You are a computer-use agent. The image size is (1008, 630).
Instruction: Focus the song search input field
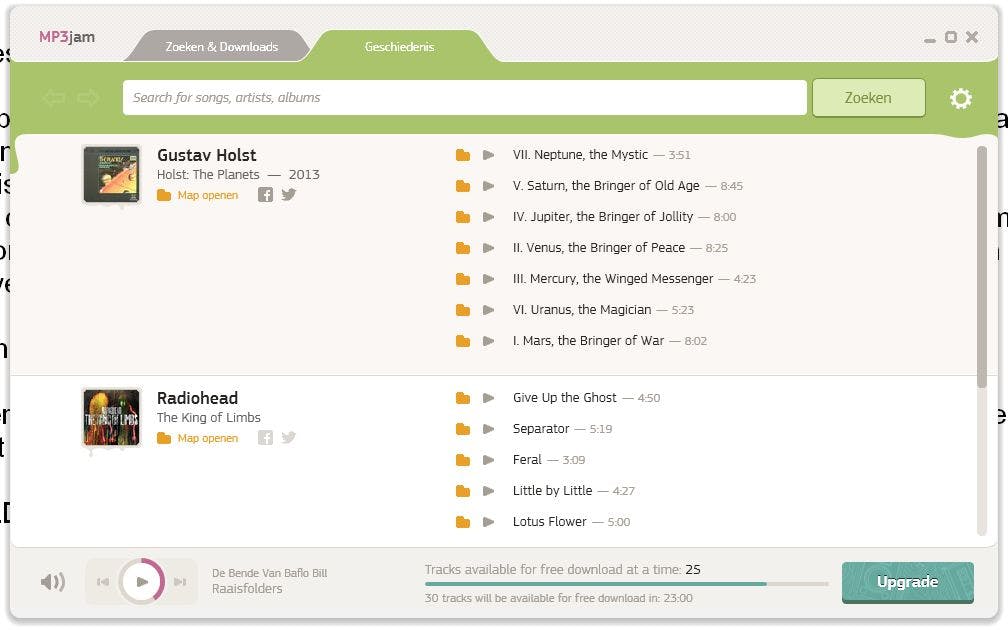point(464,98)
